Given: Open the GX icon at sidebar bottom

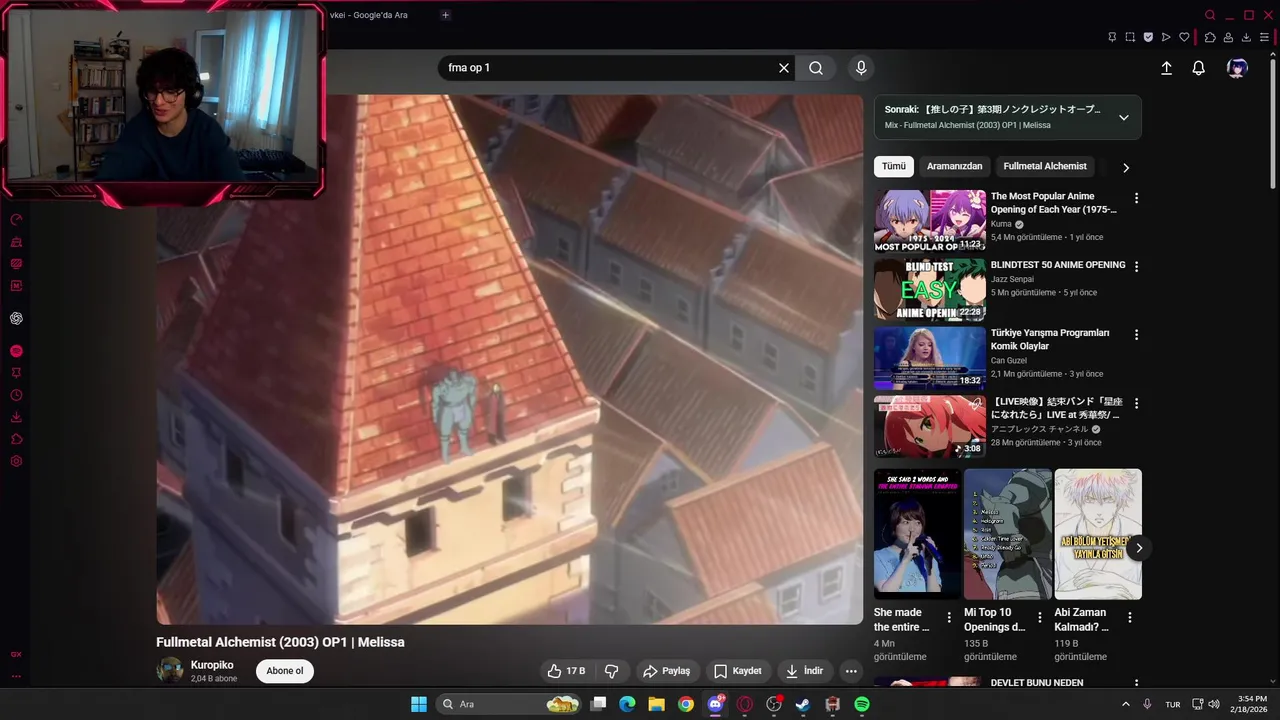Looking at the screenshot, I should (16, 654).
